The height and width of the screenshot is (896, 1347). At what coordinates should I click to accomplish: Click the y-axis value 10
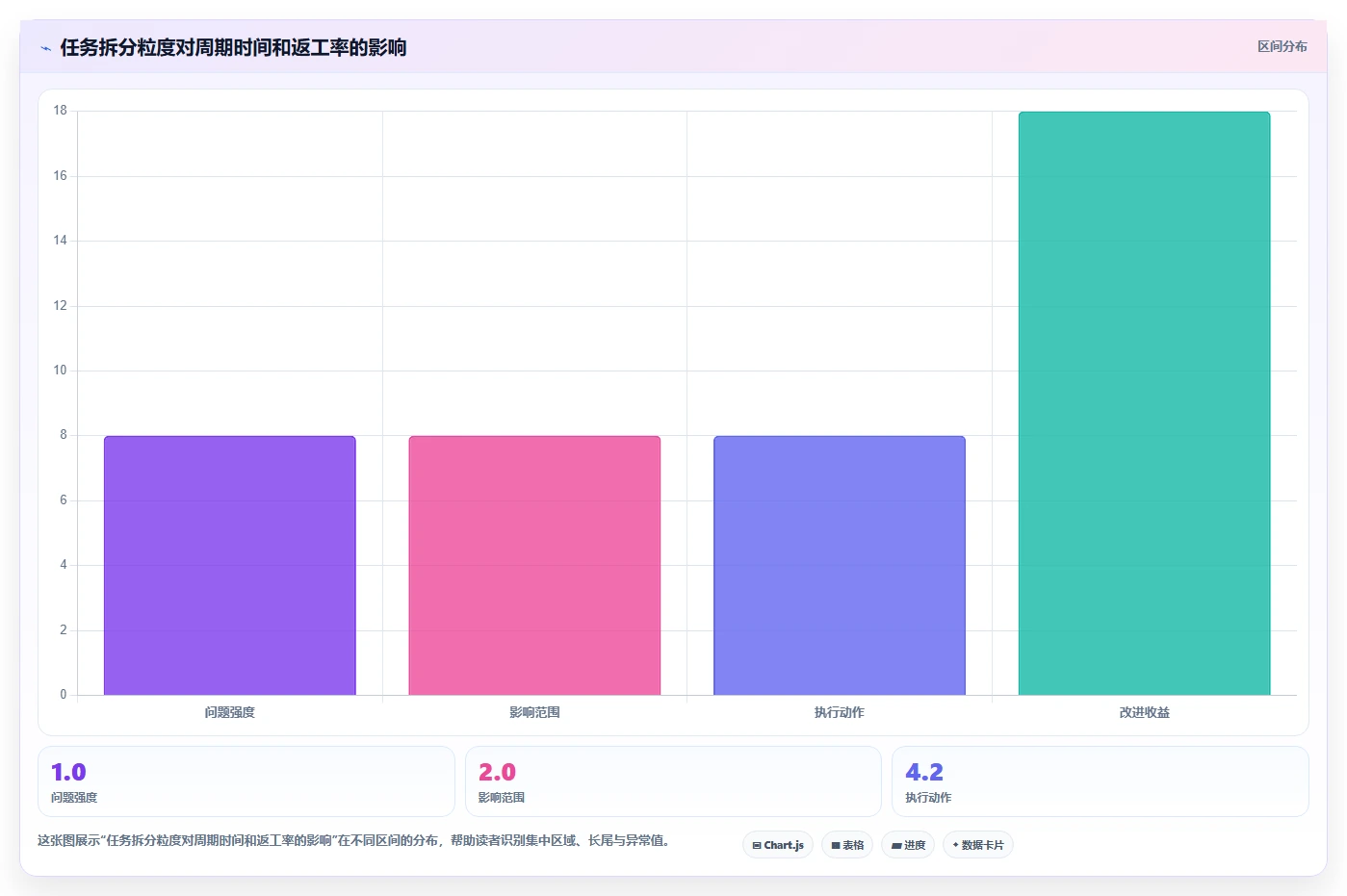tap(61, 371)
